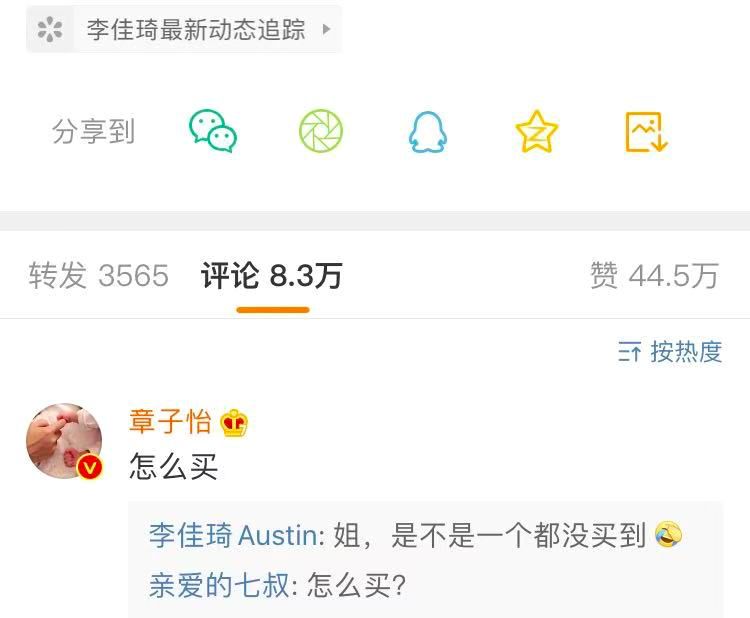Image resolution: width=750 pixels, height=618 pixels.
Task: Share to Qzone star icon
Action: tap(536, 132)
